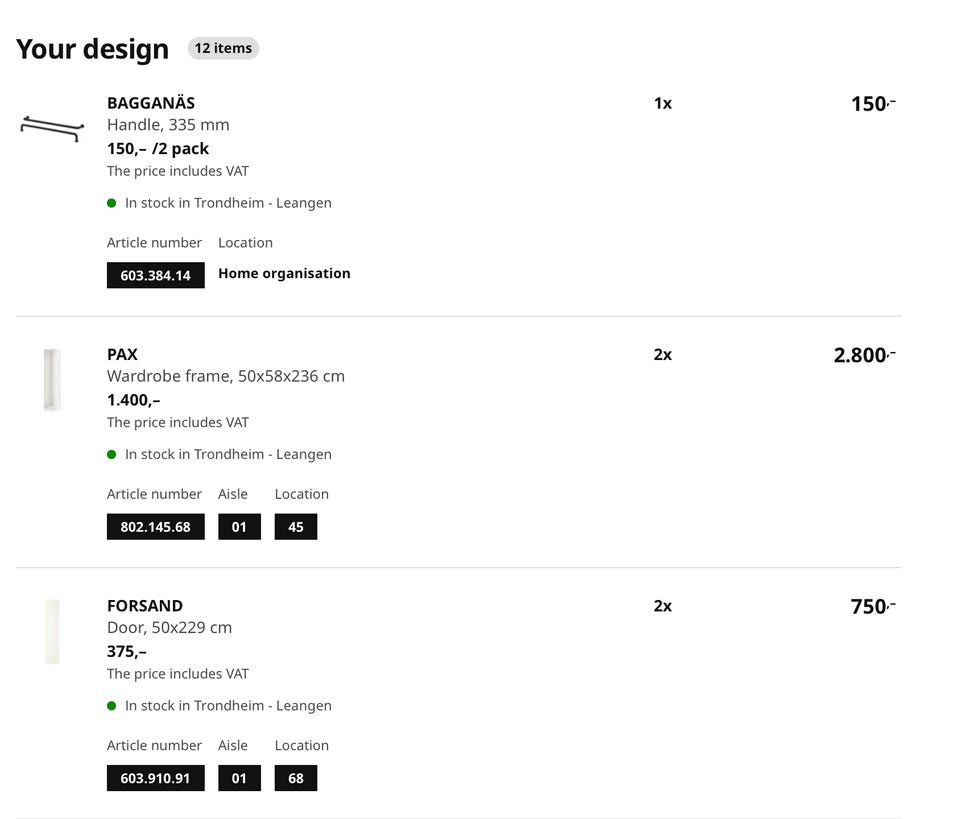Select the FORSAND door product image
The width and height of the screenshot is (960, 819).
click(52, 631)
